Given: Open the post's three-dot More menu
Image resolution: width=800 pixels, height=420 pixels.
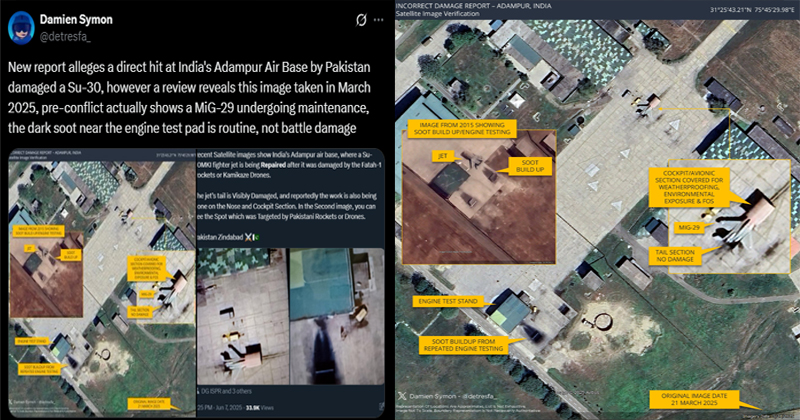Looking at the screenshot, I should coord(378,20).
